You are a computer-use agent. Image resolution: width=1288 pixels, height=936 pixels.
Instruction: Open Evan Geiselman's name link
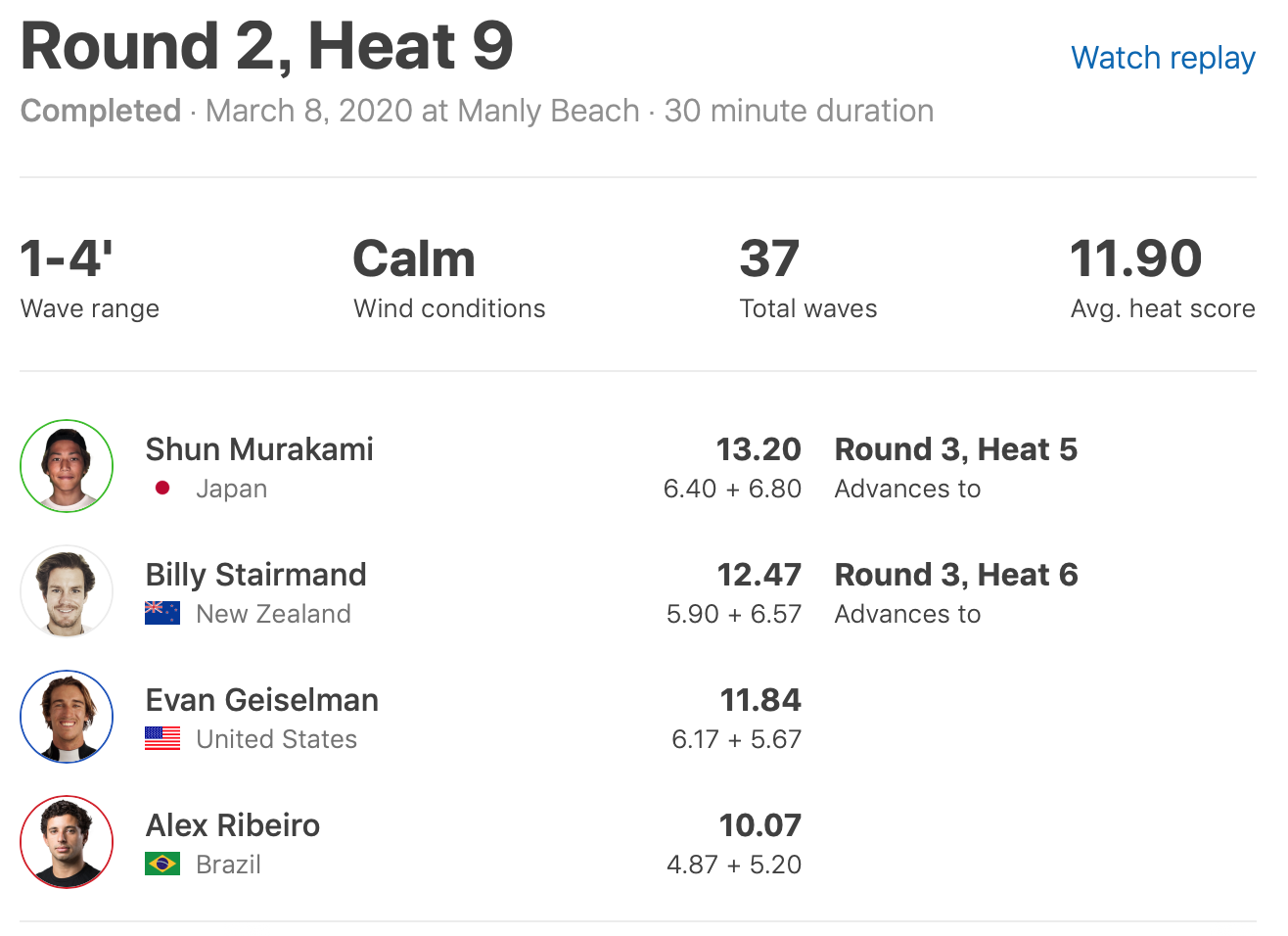coord(261,700)
